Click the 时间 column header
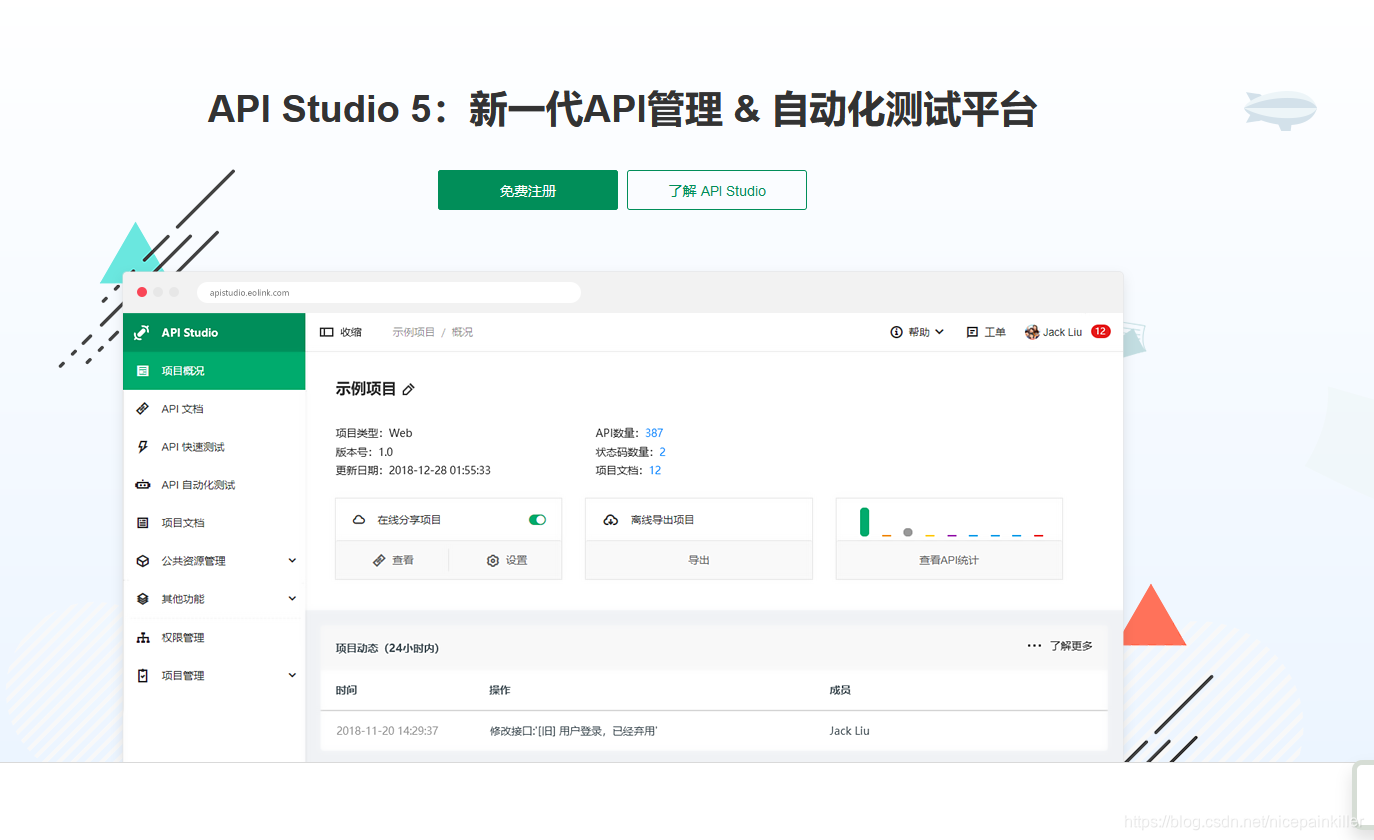 tap(346, 690)
